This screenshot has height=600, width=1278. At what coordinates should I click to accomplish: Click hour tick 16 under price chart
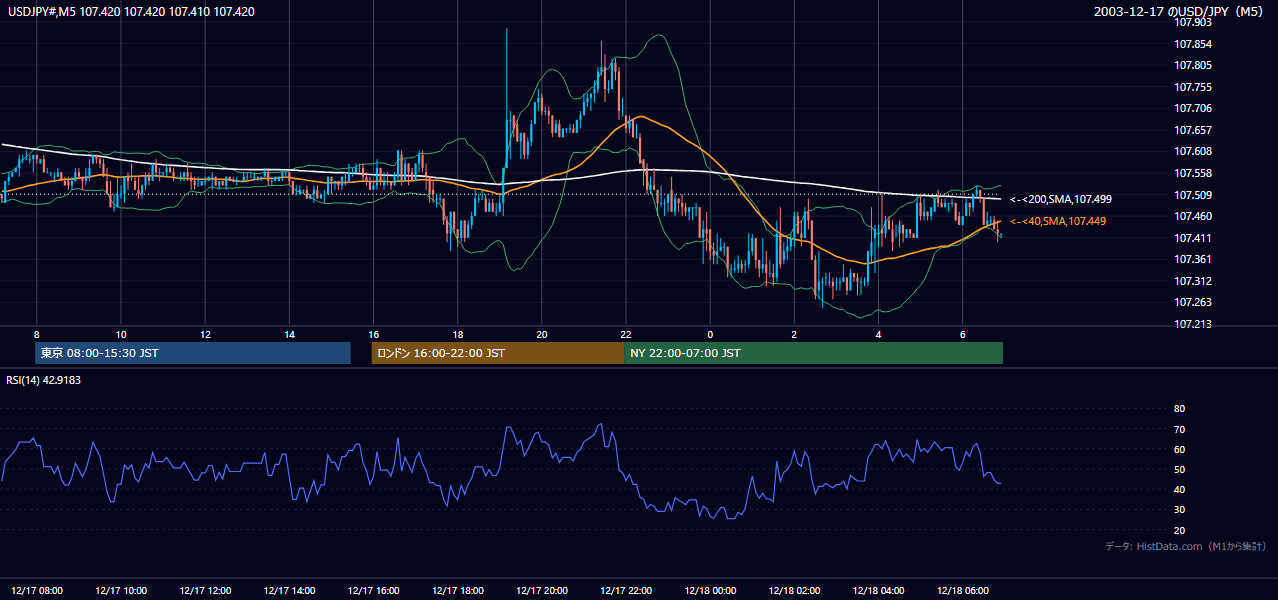373,334
